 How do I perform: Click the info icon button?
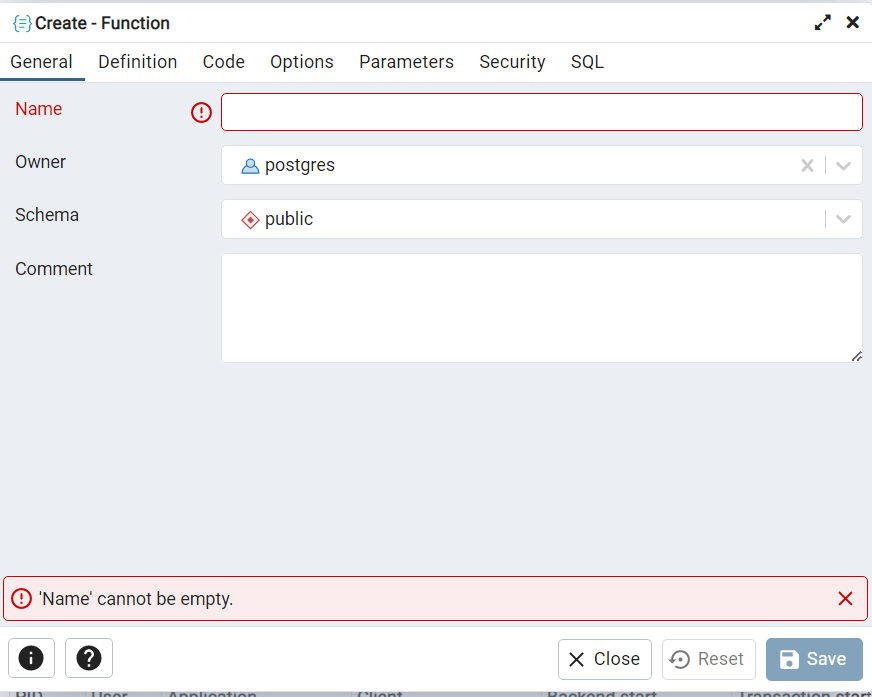click(x=31, y=658)
